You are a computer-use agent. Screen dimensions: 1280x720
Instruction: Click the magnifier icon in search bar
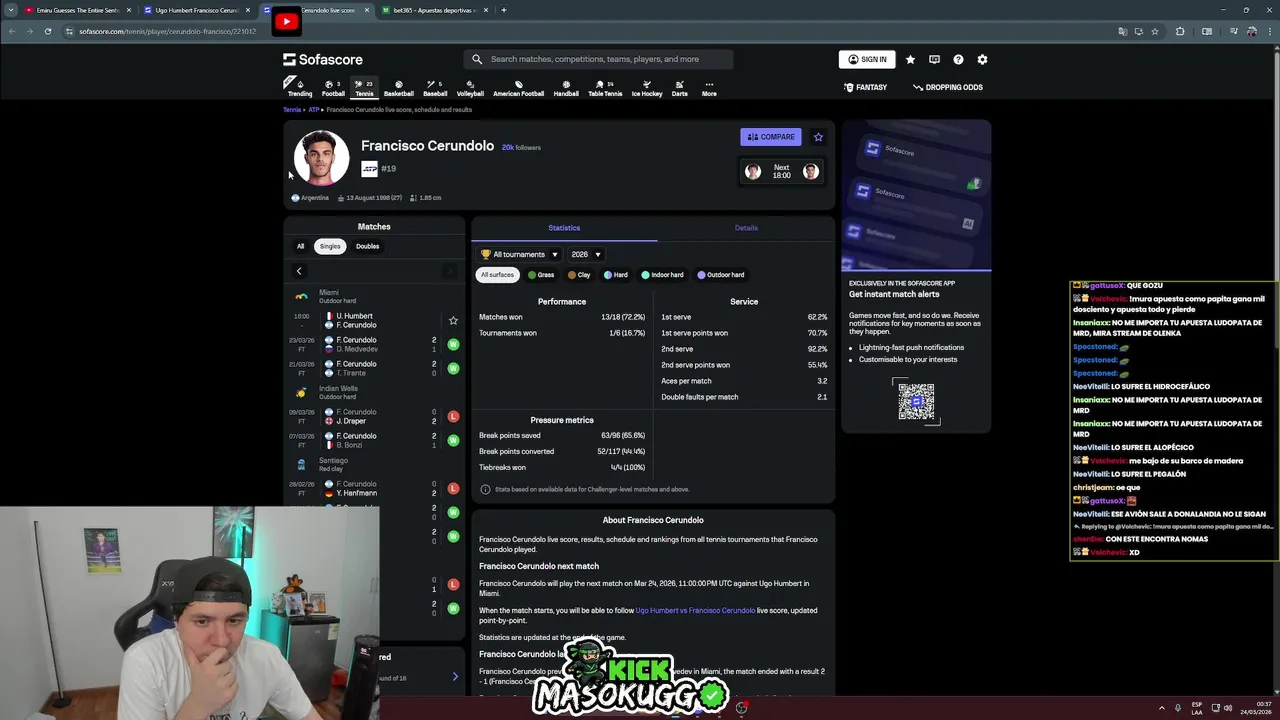click(477, 59)
